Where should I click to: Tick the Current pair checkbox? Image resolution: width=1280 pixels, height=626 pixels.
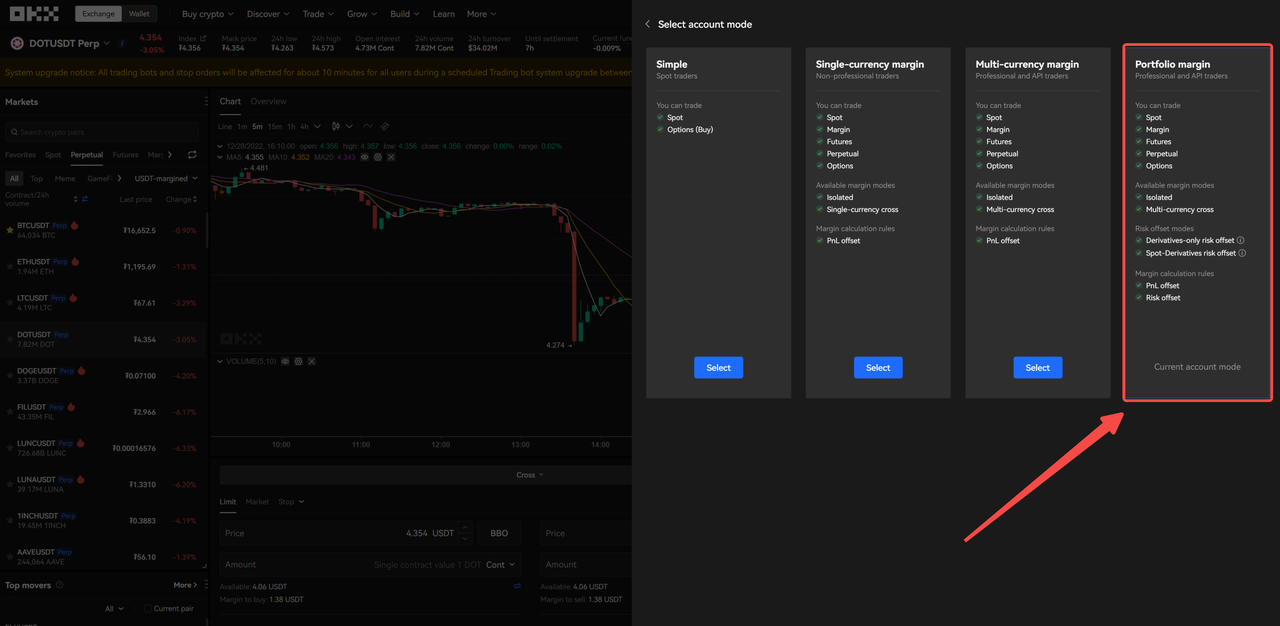pyautogui.click(x=147, y=608)
